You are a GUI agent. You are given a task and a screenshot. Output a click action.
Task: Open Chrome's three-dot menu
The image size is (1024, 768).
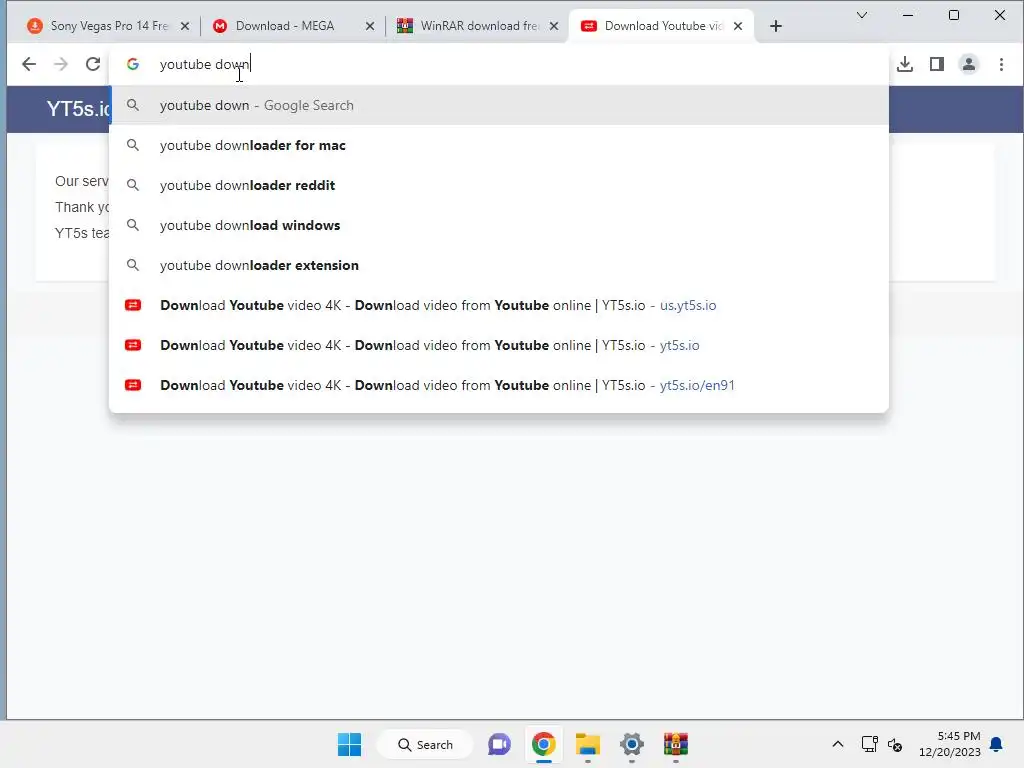[1001, 64]
